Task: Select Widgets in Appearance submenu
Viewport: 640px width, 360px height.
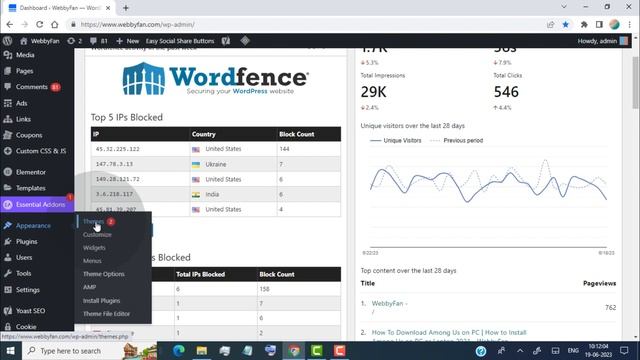Action: pyautogui.click(x=94, y=248)
